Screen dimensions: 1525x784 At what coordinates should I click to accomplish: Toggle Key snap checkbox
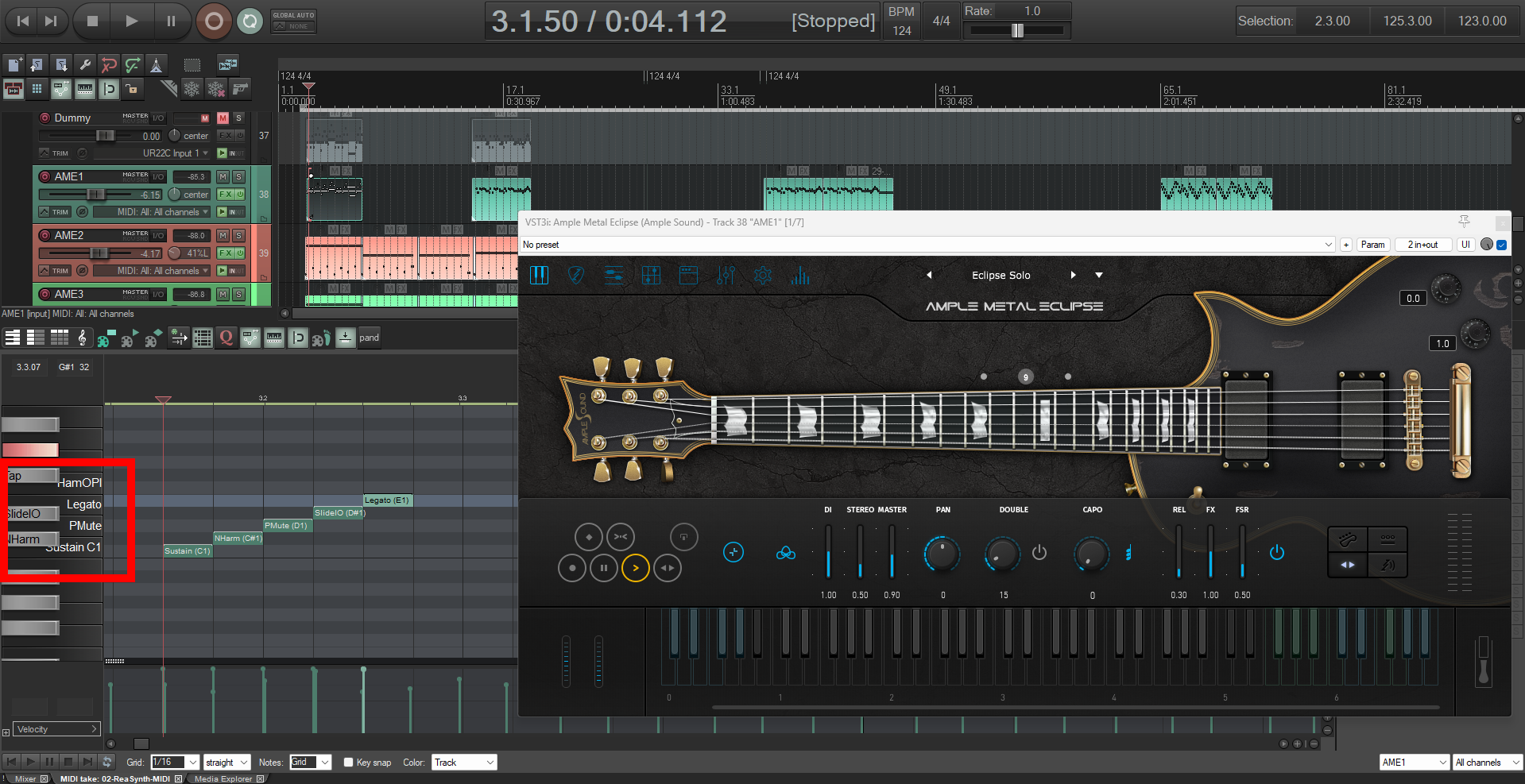[x=348, y=763]
